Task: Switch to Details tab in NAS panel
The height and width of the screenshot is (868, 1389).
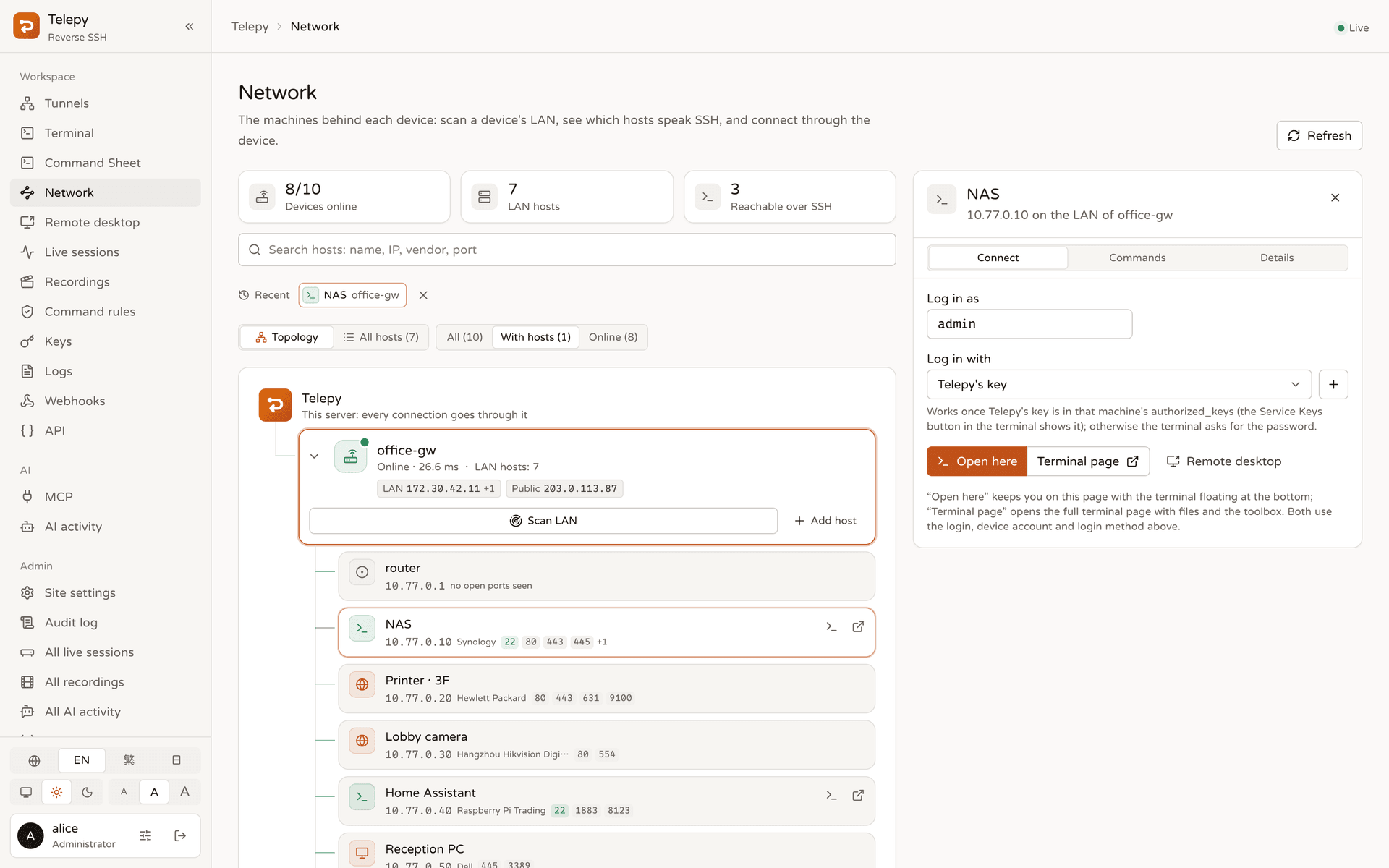Action: click(x=1277, y=258)
